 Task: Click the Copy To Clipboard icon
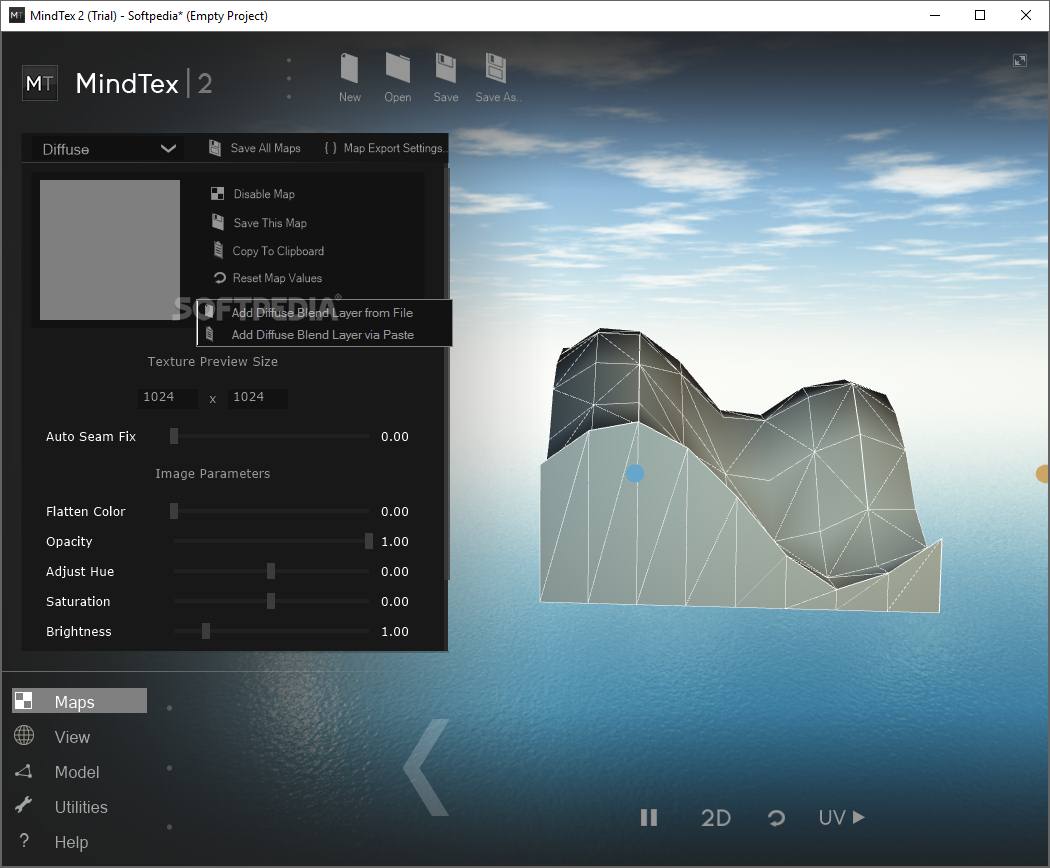218,250
